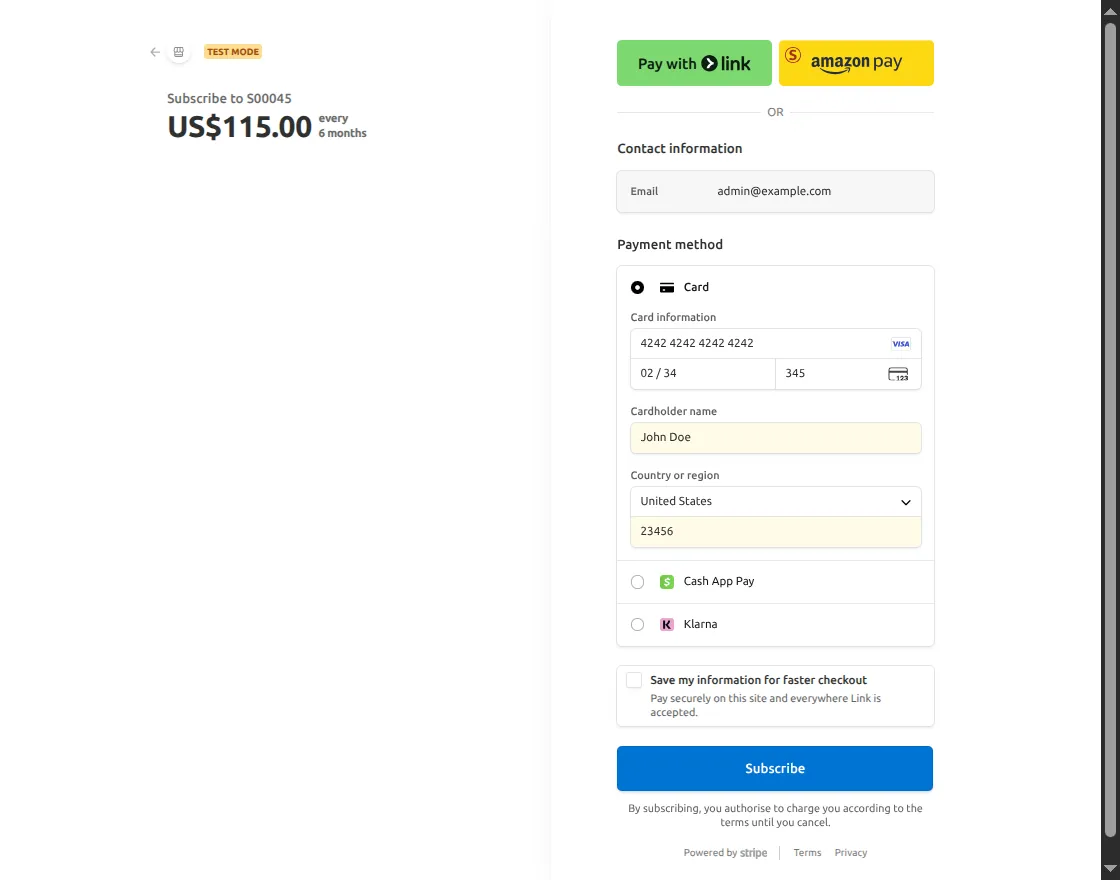This screenshot has width=1120, height=880.
Task: Click the pink Klarna K icon
Action: click(666, 624)
